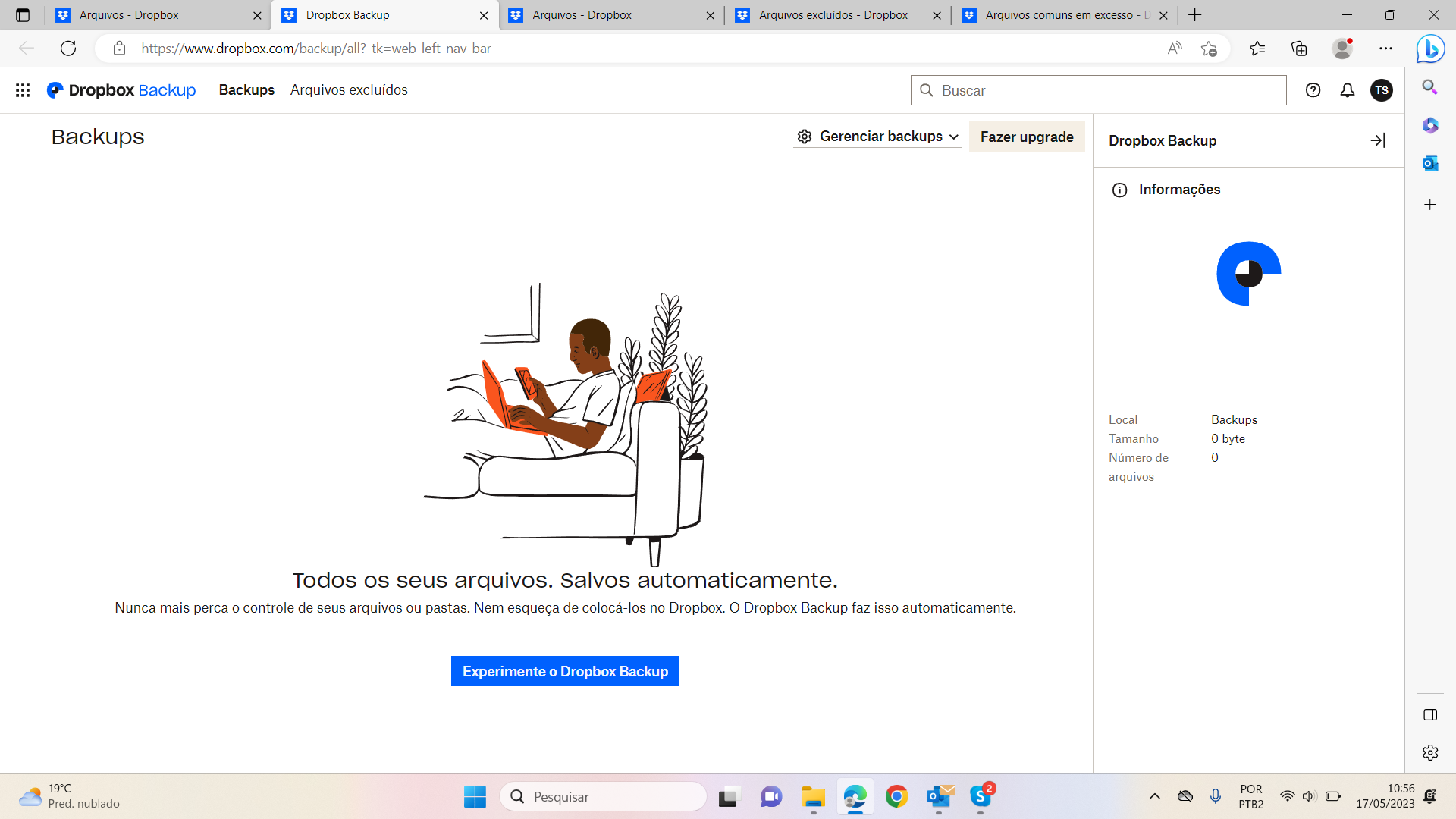The height and width of the screenshot is (819, 1456).
Task: Add a new app to Edge sidebar
Action: point(1429,205)
